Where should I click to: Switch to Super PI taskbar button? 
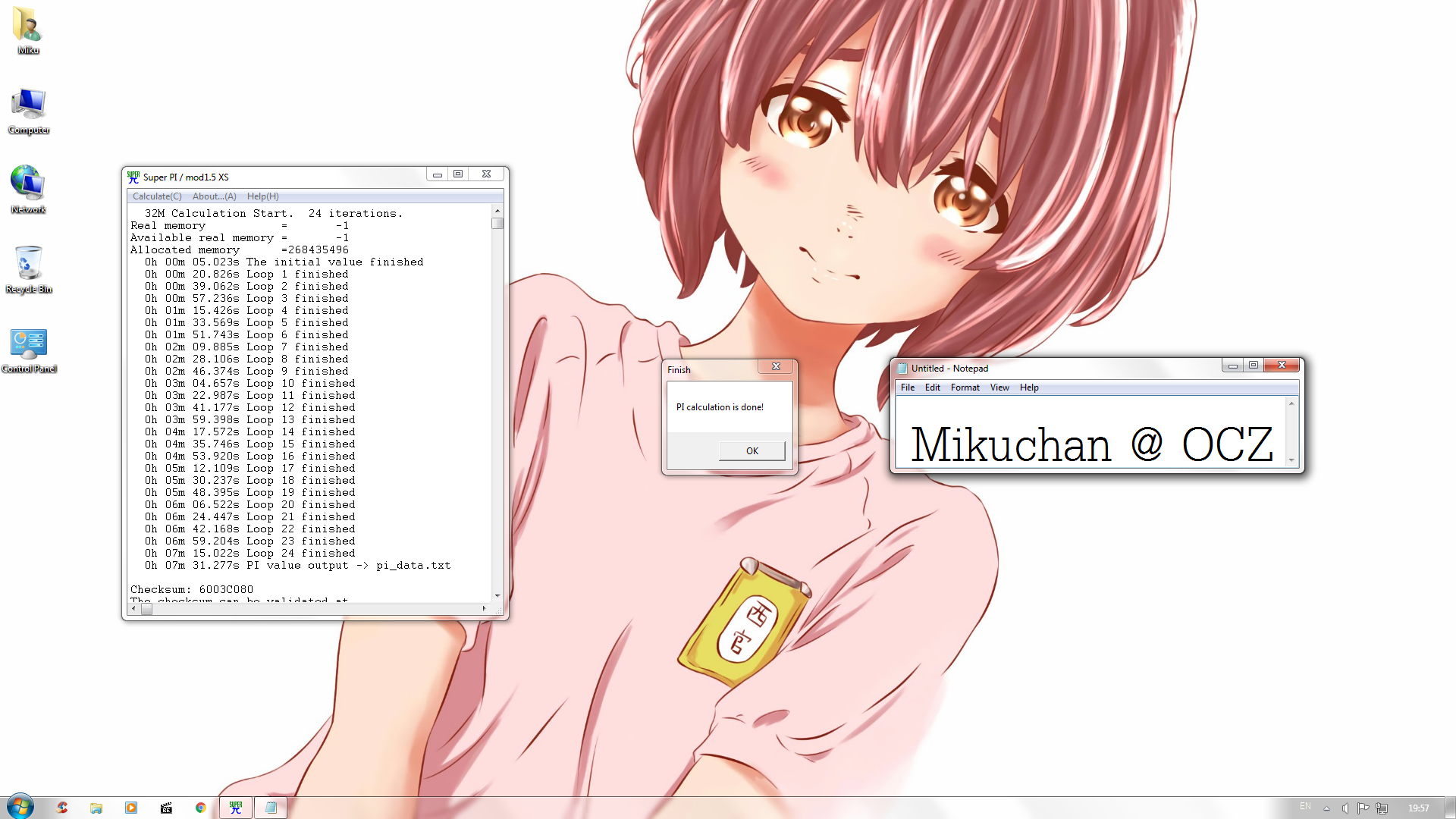pyautogui.click(x=236, y=808)
